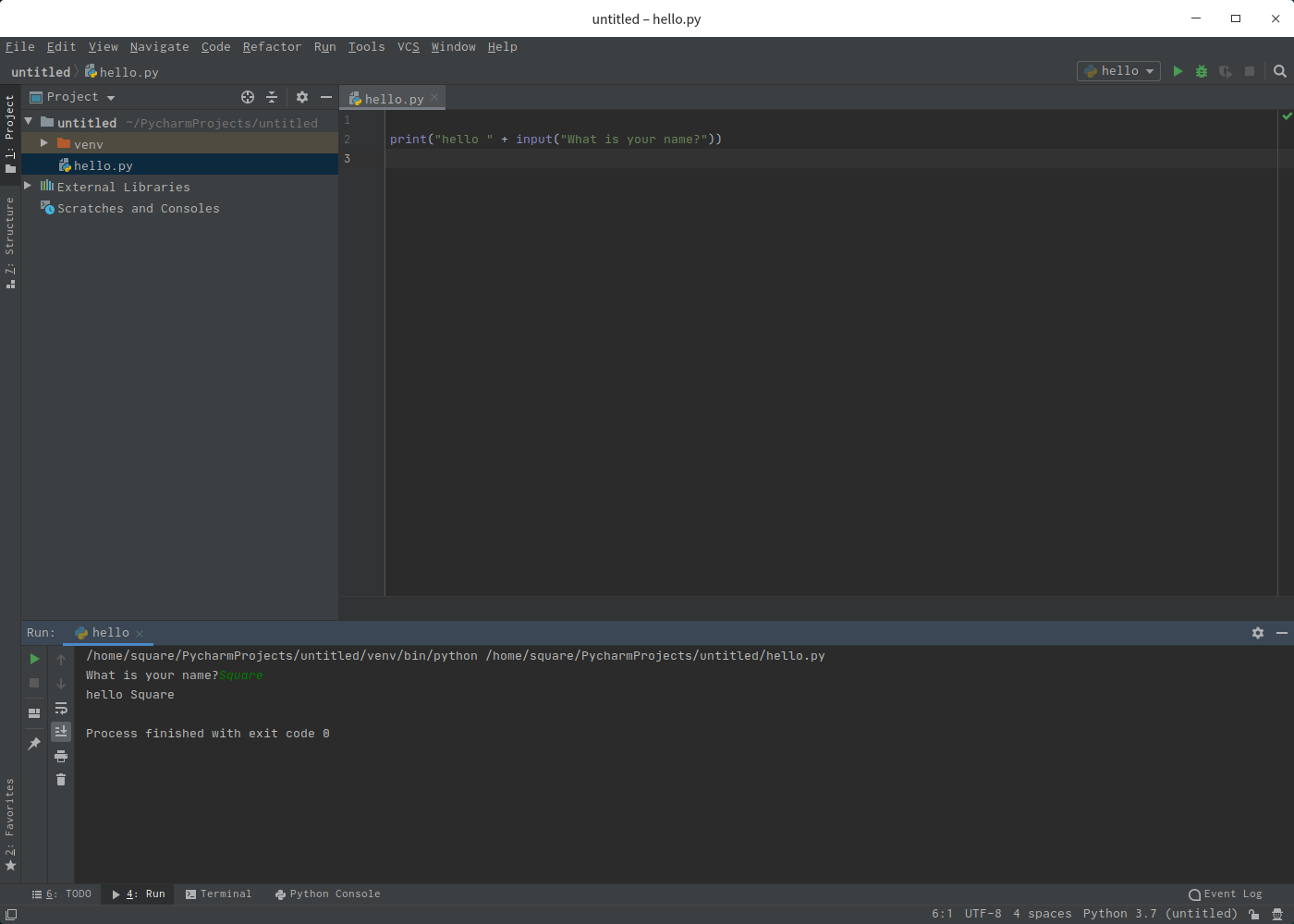Open the Event Log

(1226, 894)
